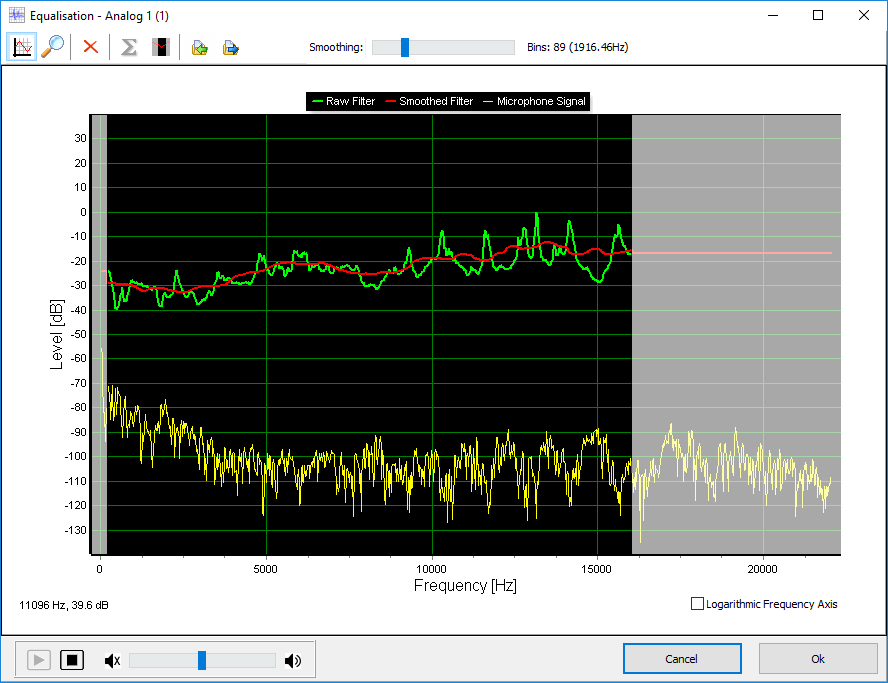Screen dimensions: 888x683
Task: Activate the magnifier zoom tool
Action: (53, 46)
